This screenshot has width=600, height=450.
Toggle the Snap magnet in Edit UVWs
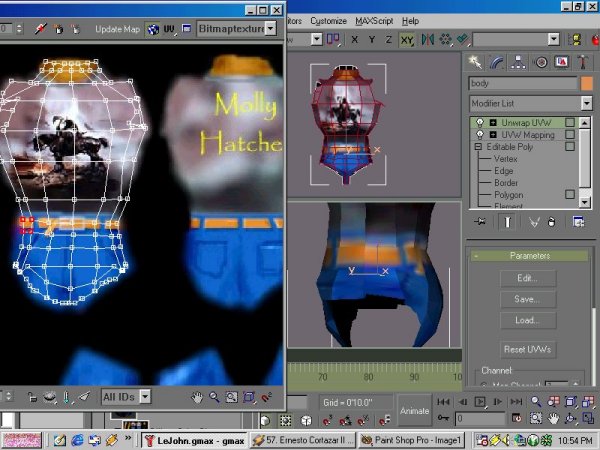[266, 398]
